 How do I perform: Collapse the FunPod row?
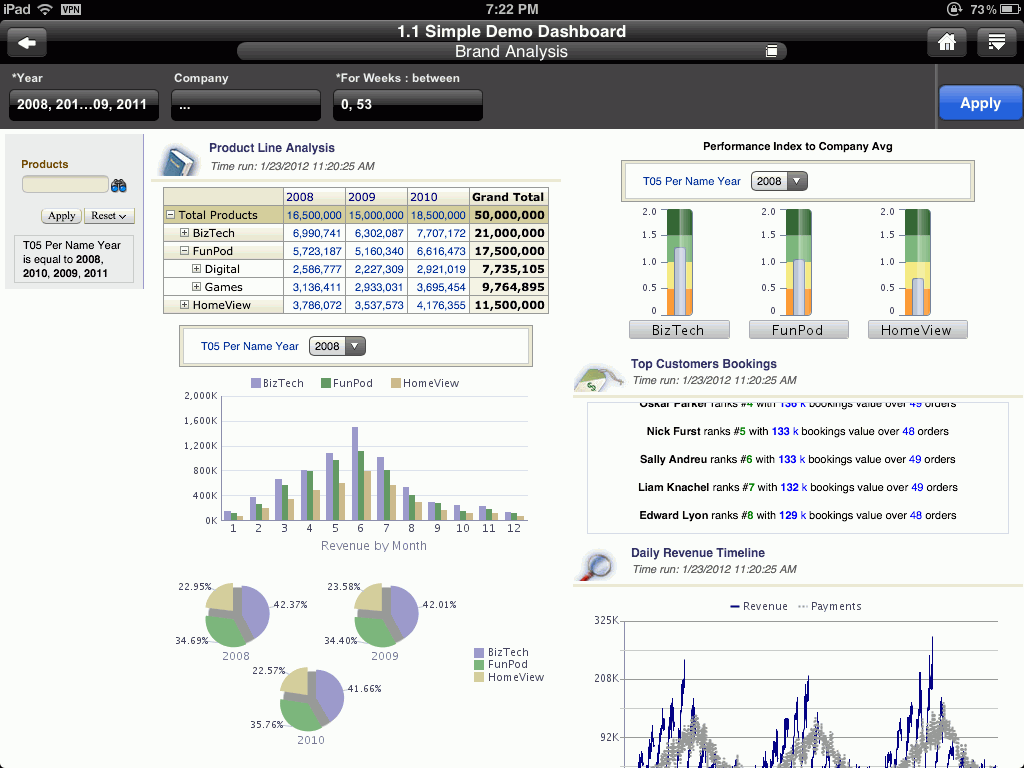(x=184, y=250)
